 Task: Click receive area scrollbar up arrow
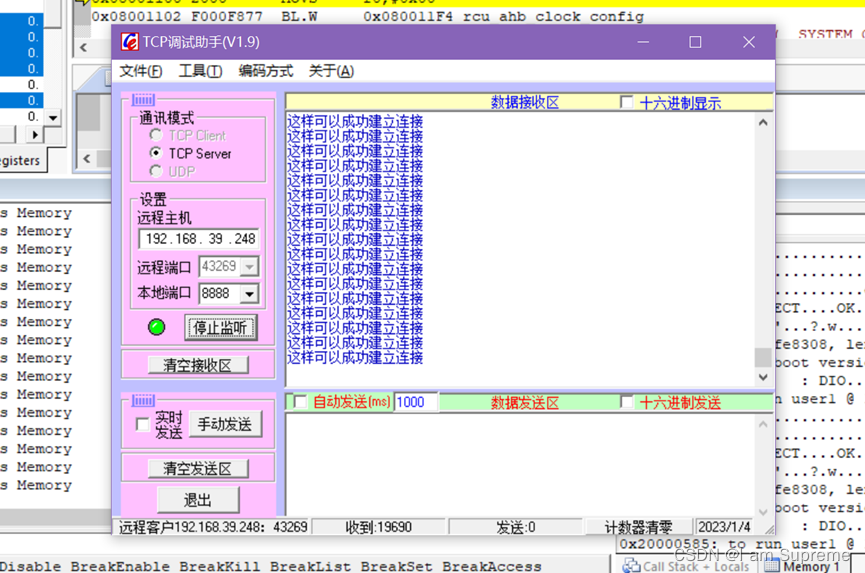763,122
